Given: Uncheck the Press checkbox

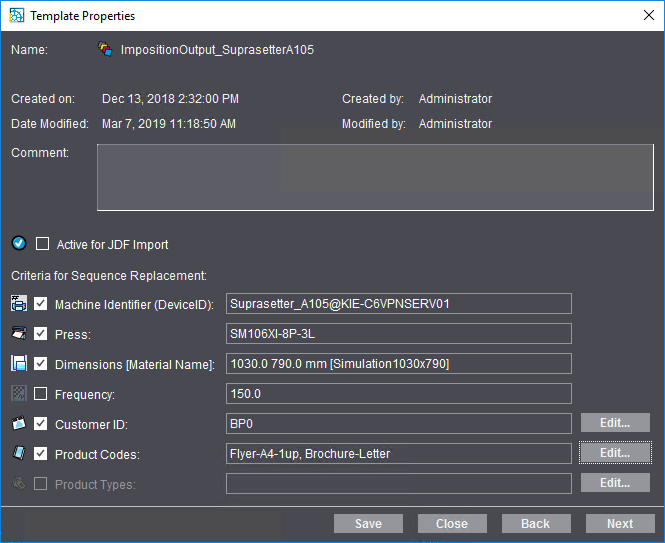Looking at the screenshot, I should coord(41,334).
